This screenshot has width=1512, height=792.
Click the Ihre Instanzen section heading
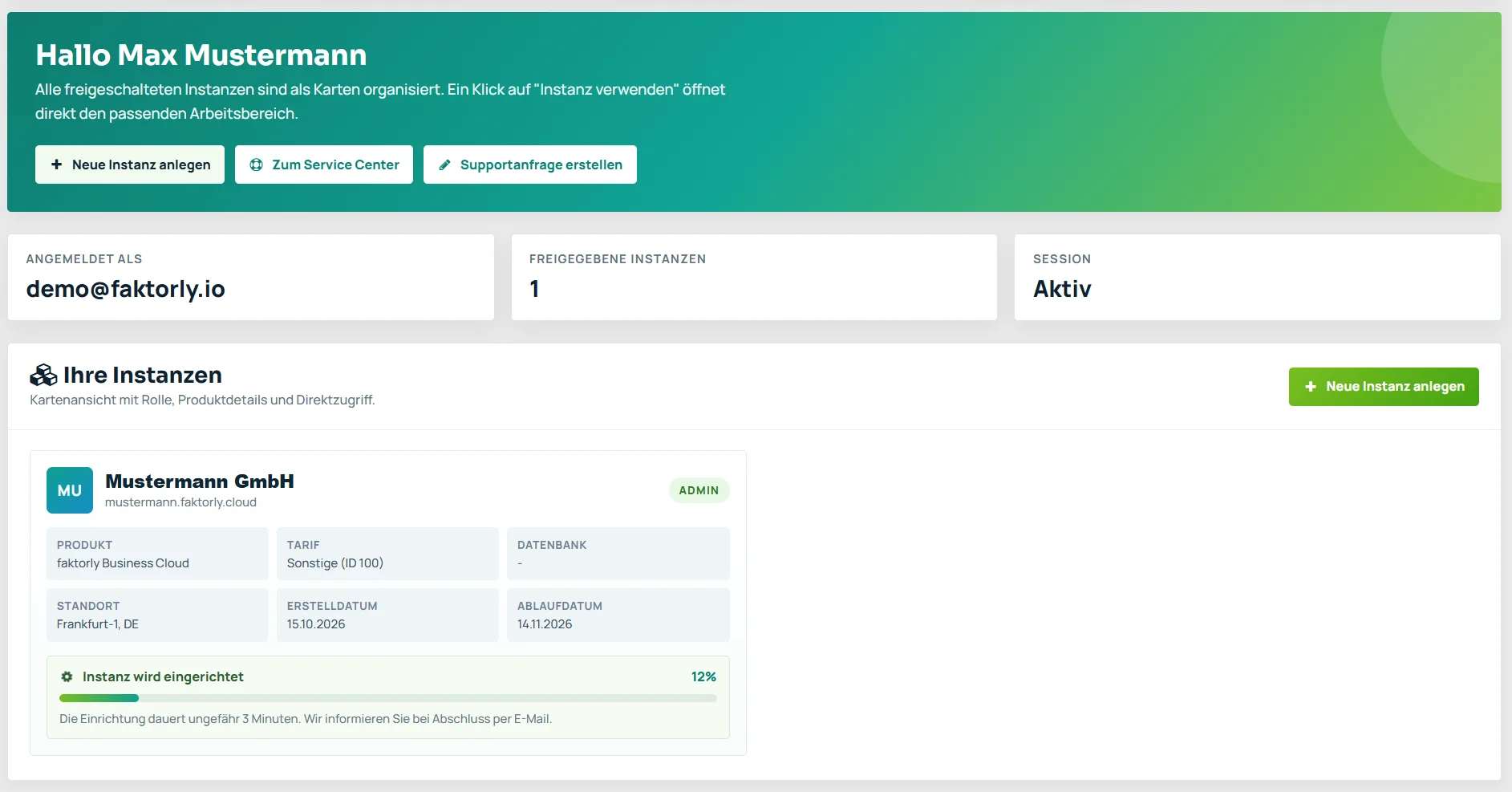(143, 375)
